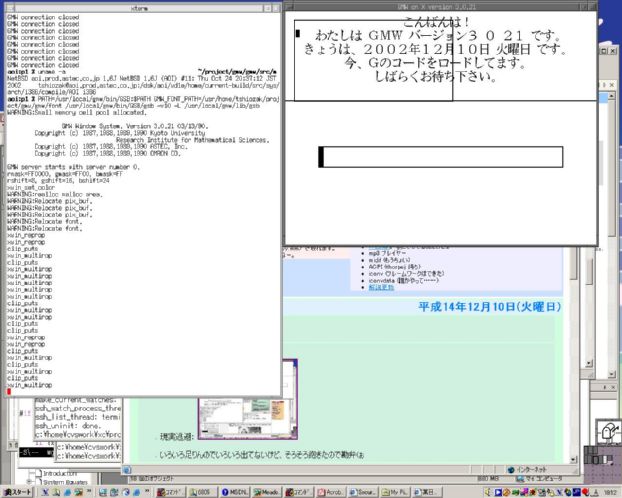This screenshot has height=498, width=622.
Task: Click the 'GMW server starts' line in xterm
Action: (x=73, y=167)
